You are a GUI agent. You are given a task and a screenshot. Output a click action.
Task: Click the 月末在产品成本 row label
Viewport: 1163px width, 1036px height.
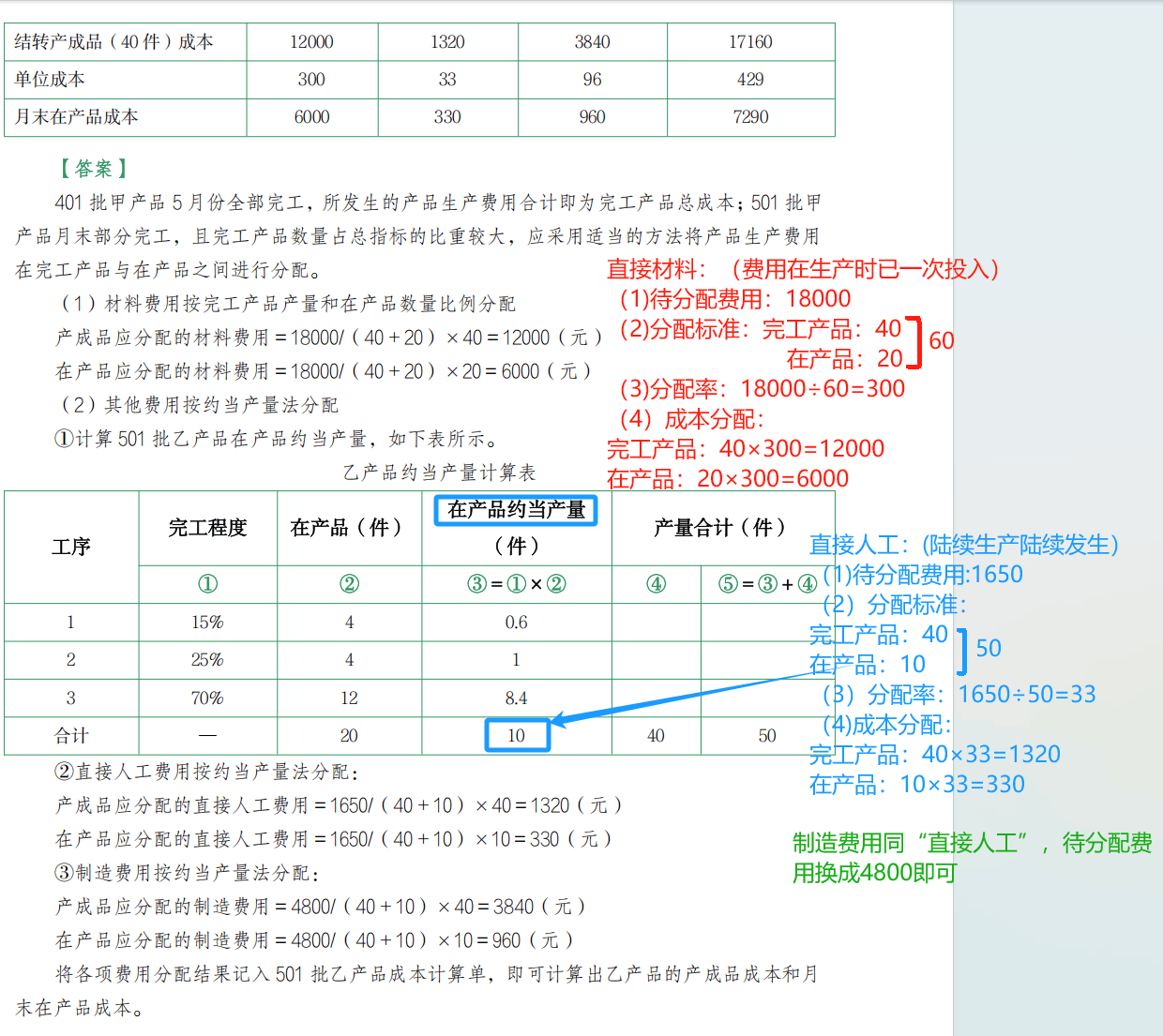[x=77, y=117]
